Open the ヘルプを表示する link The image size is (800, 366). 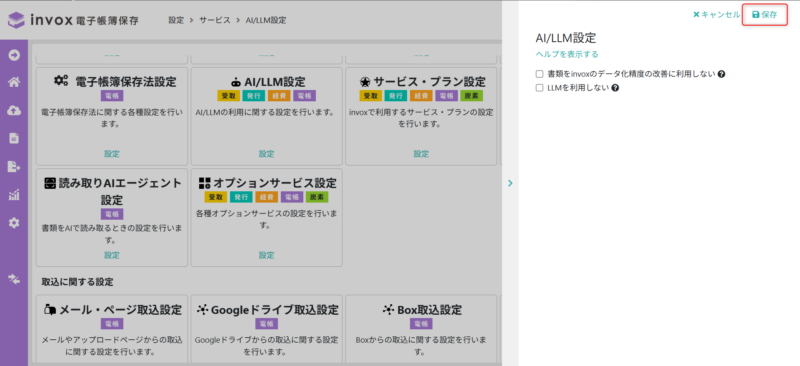click(567, 54)
